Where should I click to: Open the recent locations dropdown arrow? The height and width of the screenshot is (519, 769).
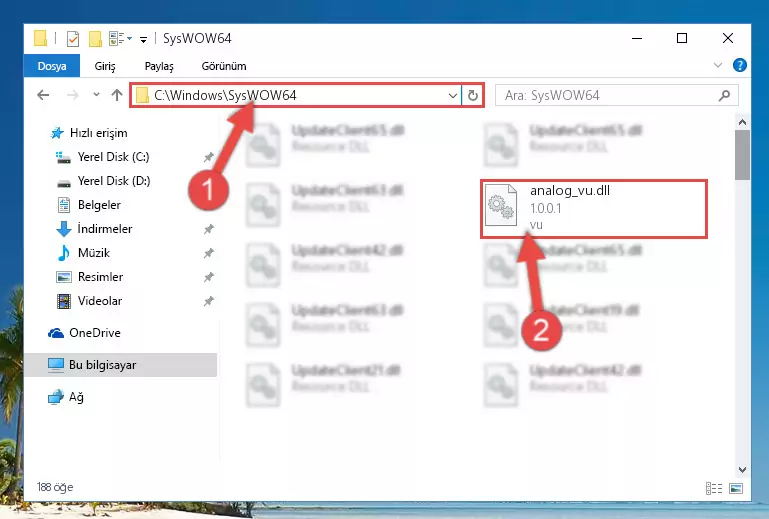pyautogui.click(x=96, y=95)
